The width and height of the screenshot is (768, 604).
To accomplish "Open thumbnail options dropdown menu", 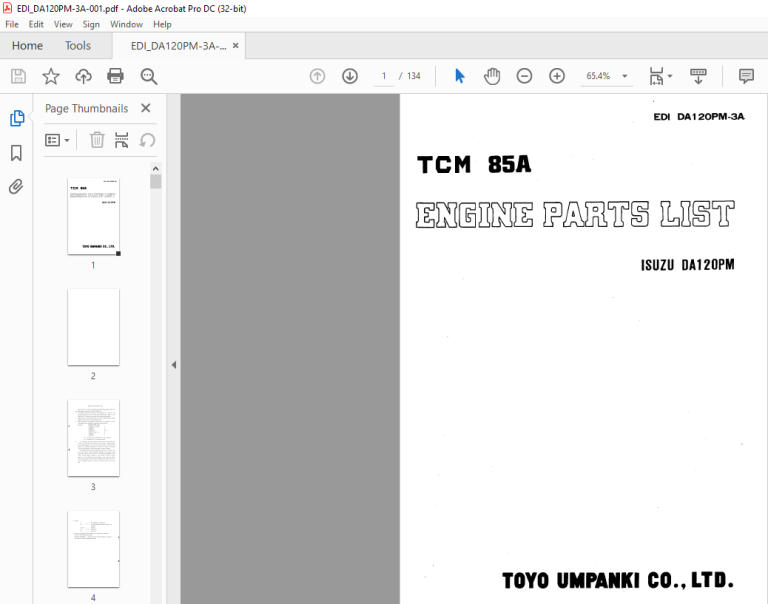I will pos(57,140).
